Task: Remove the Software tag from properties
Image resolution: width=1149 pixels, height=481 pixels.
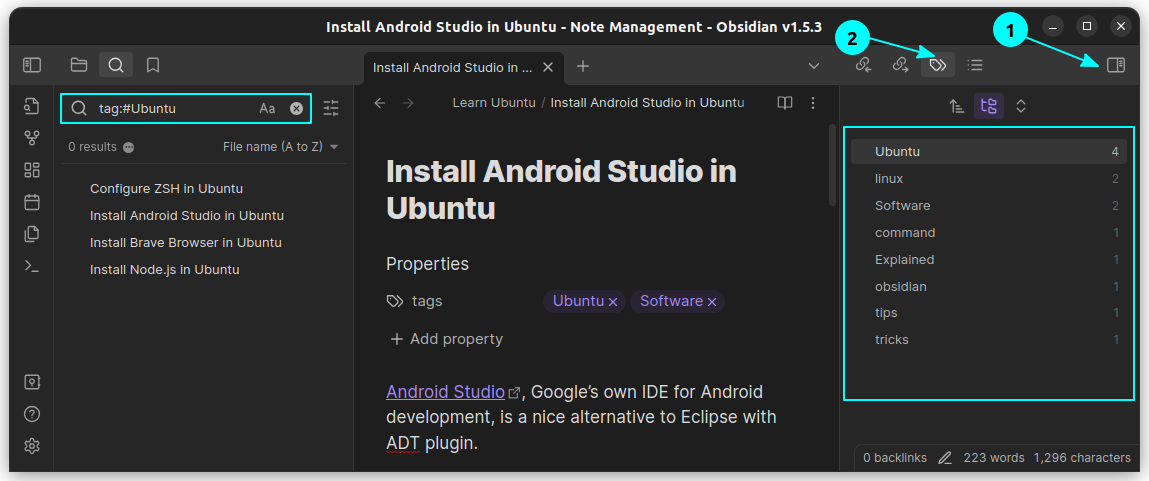Action: (712, 301)
